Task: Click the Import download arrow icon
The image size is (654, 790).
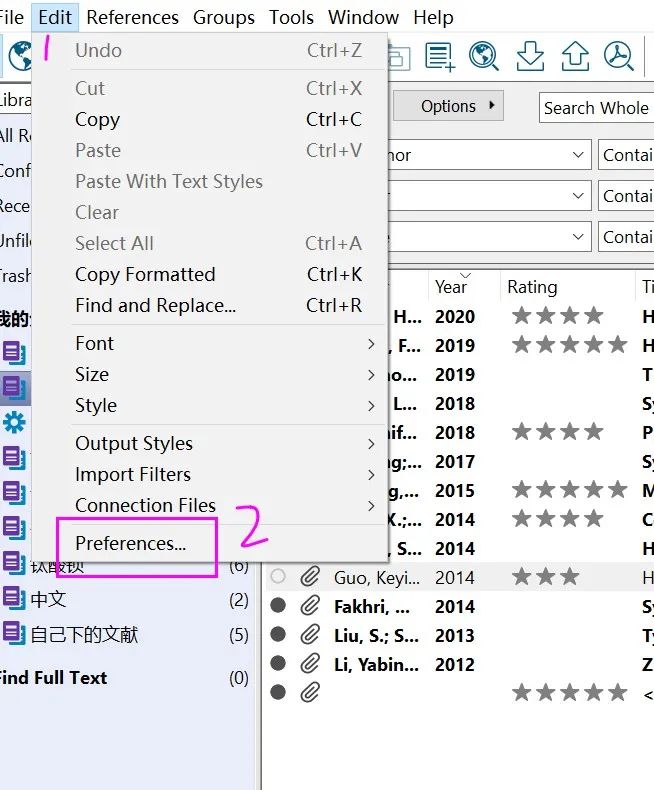Action: click(x=530, y=56)
